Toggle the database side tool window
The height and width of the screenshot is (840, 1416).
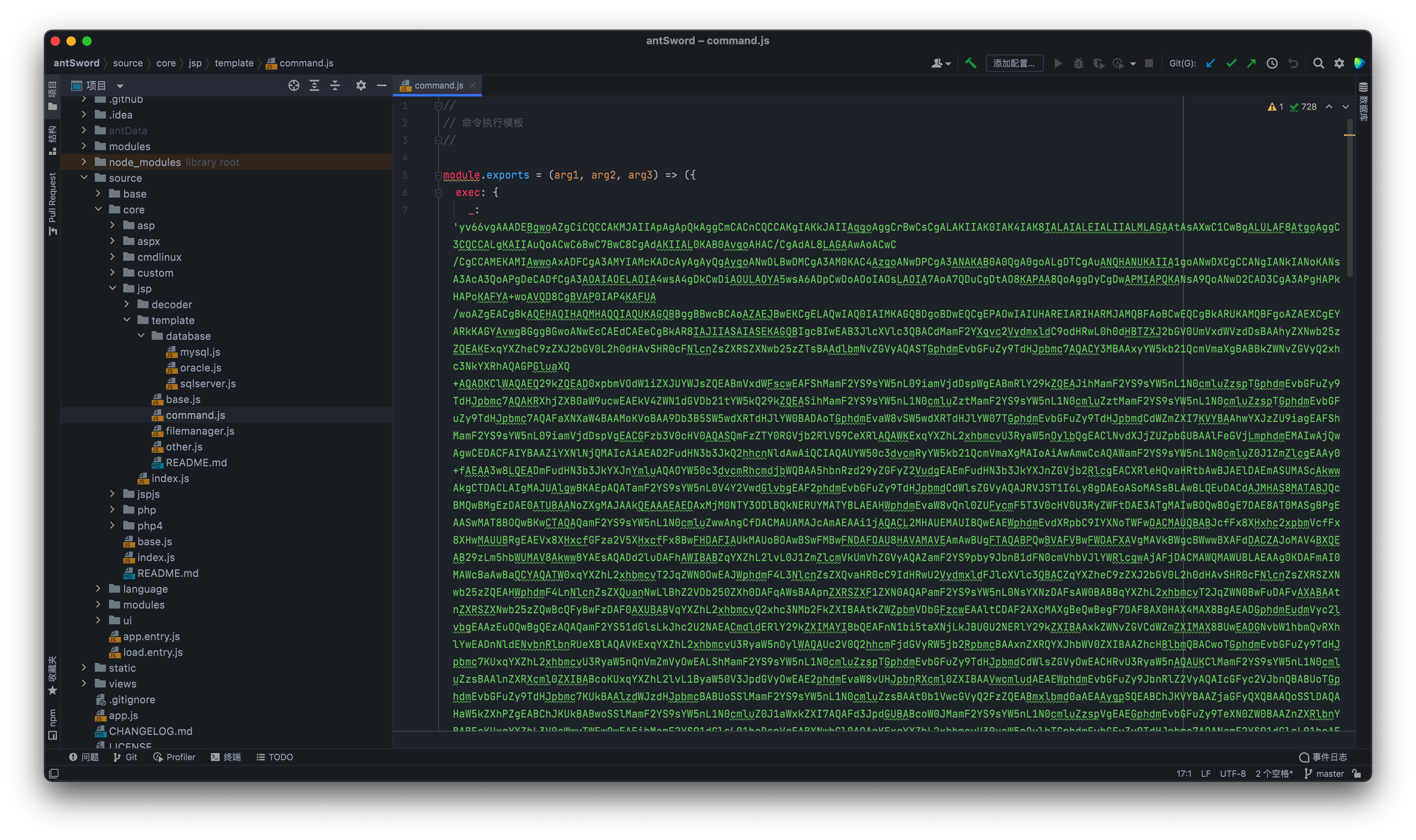1363,102
